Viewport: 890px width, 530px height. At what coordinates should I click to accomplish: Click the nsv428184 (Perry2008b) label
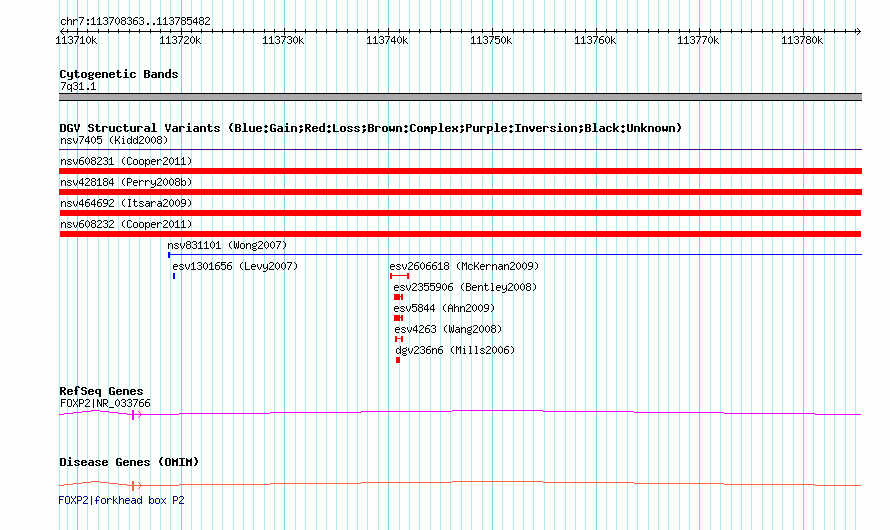tap(126, 182)
